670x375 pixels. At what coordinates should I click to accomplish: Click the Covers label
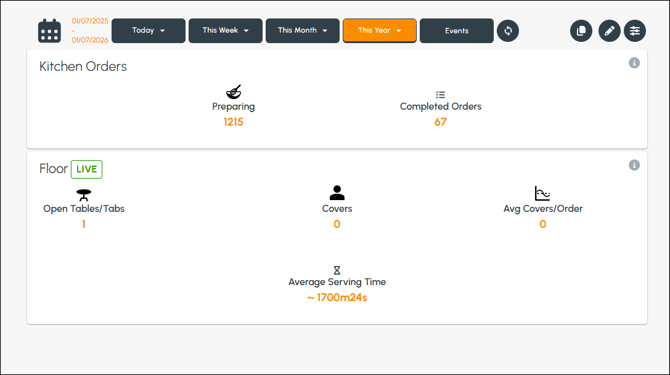click(x=337, y=209)
